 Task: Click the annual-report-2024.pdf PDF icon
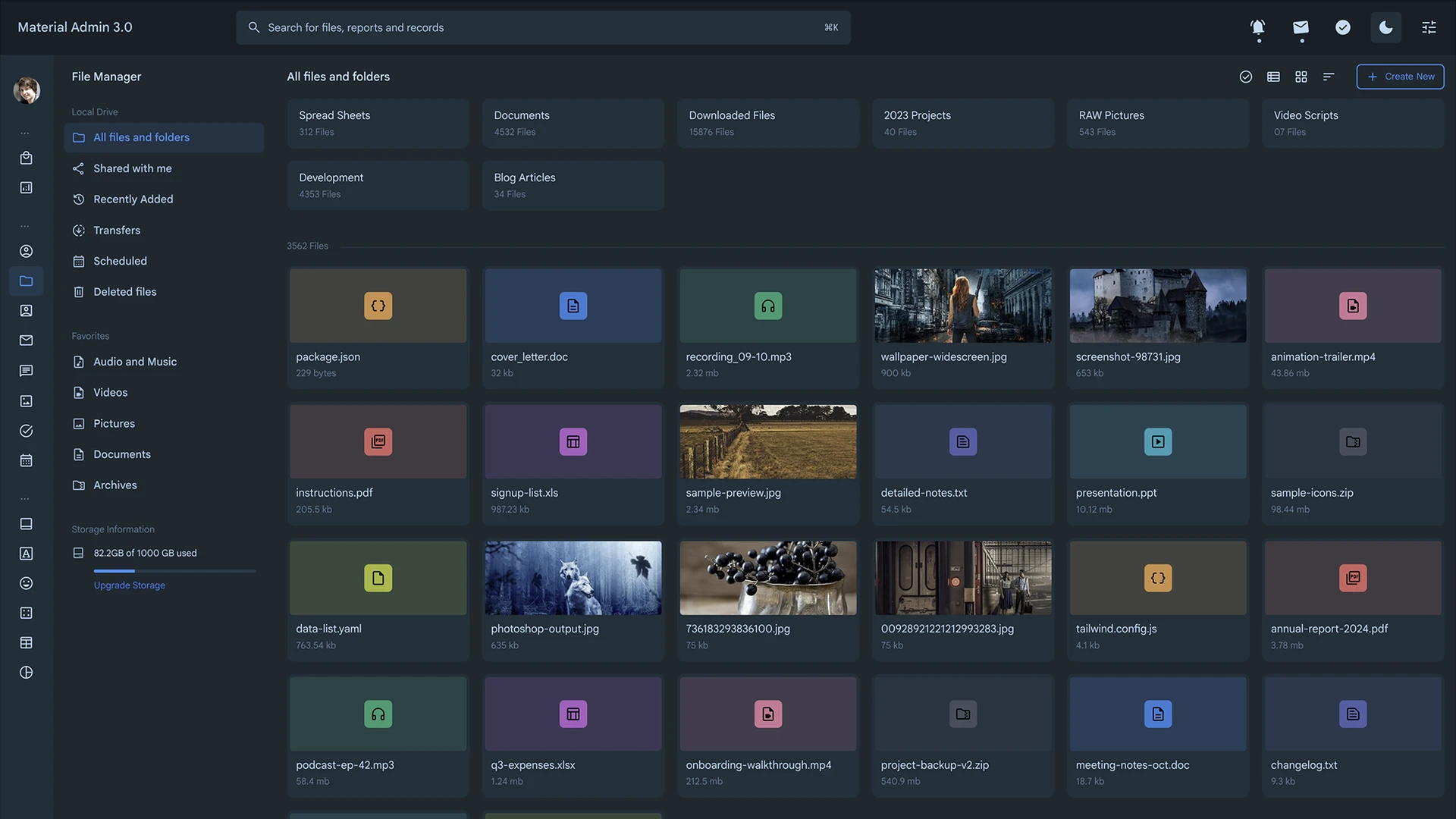pyautogui.click(x=1352, y=578)
